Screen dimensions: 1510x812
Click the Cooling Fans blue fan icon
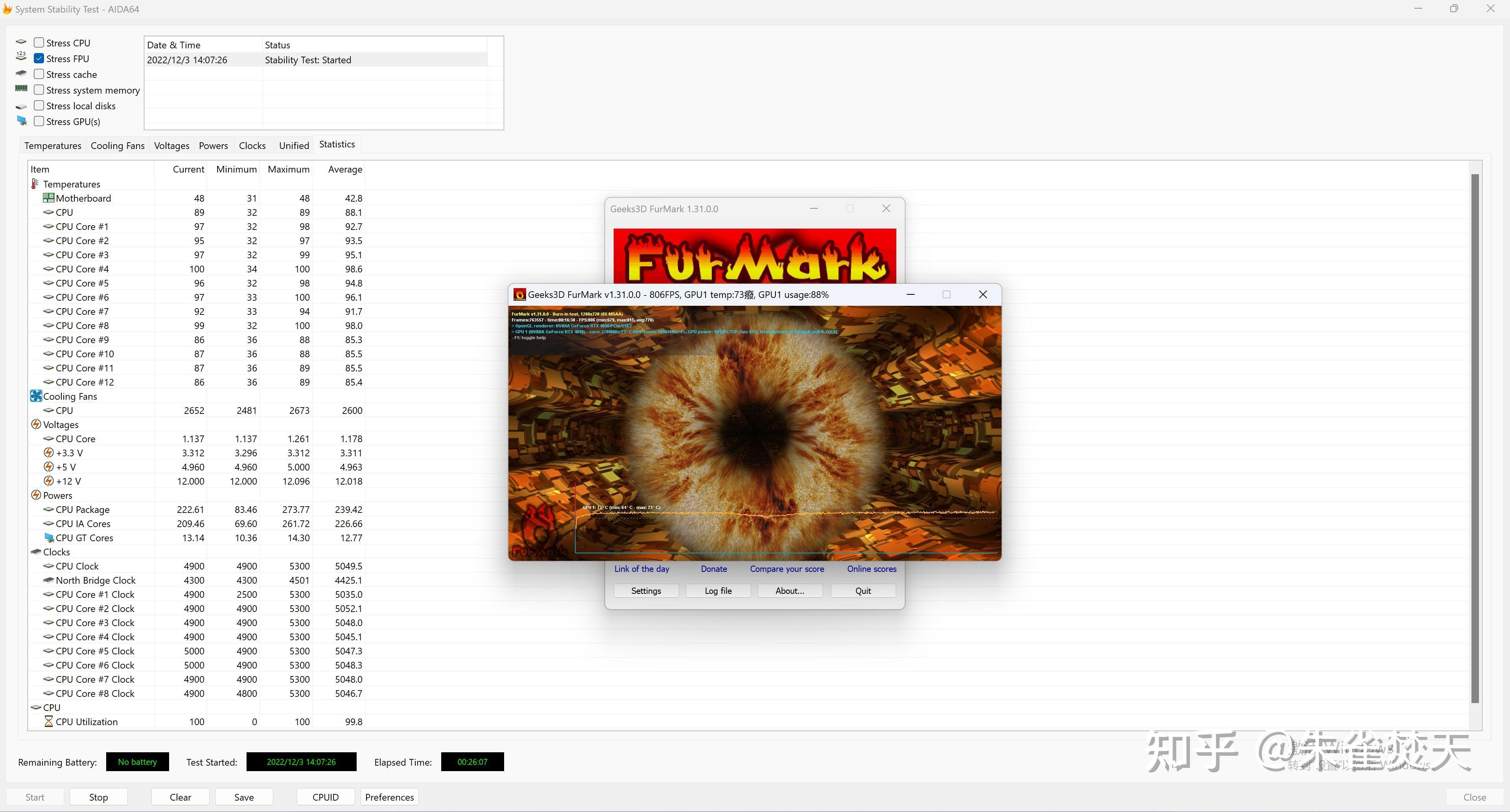pyautogui.click(x=36, y=396)
